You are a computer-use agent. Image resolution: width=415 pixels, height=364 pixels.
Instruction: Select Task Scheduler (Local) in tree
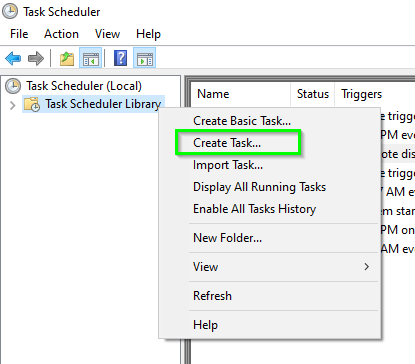tap(84, 86)
